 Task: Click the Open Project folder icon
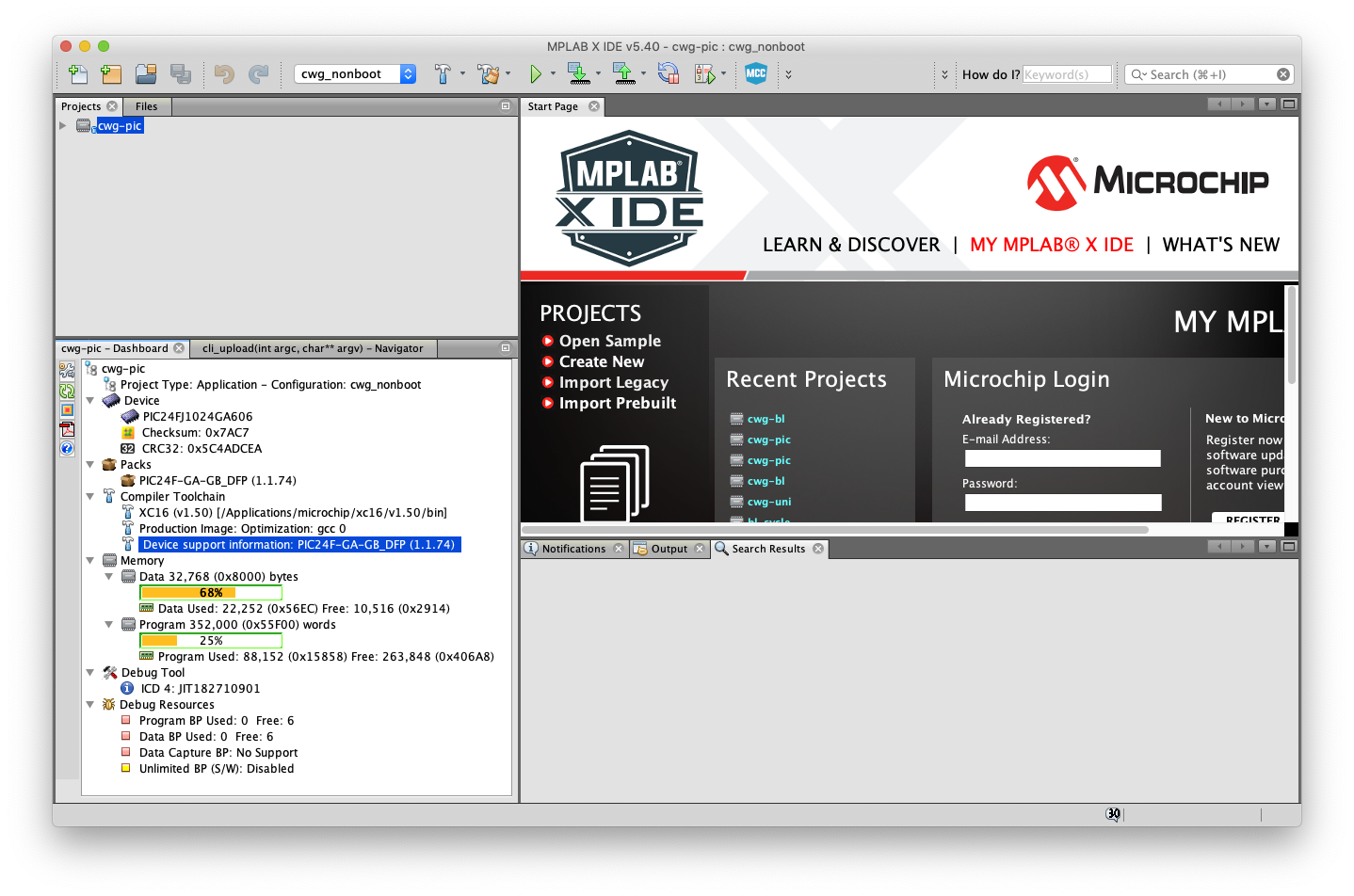point(146,74)
